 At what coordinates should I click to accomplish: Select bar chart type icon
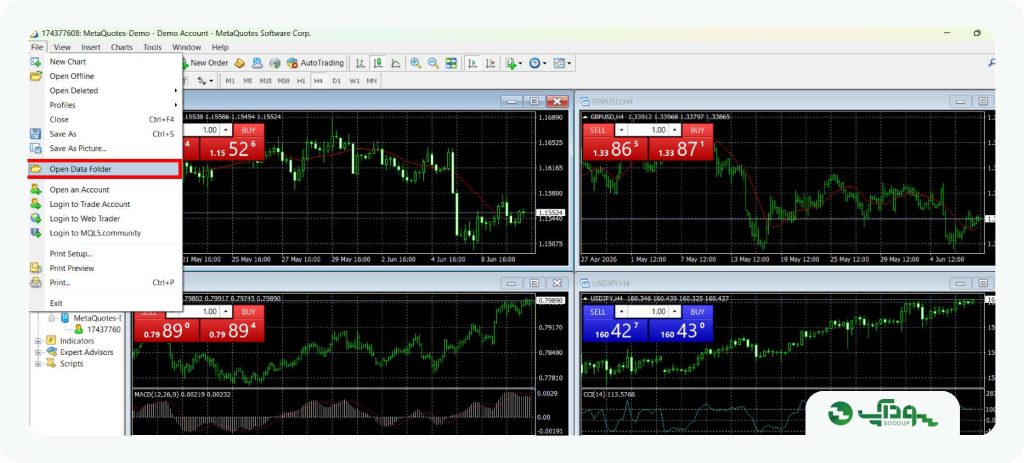click(x=360, y=63)
